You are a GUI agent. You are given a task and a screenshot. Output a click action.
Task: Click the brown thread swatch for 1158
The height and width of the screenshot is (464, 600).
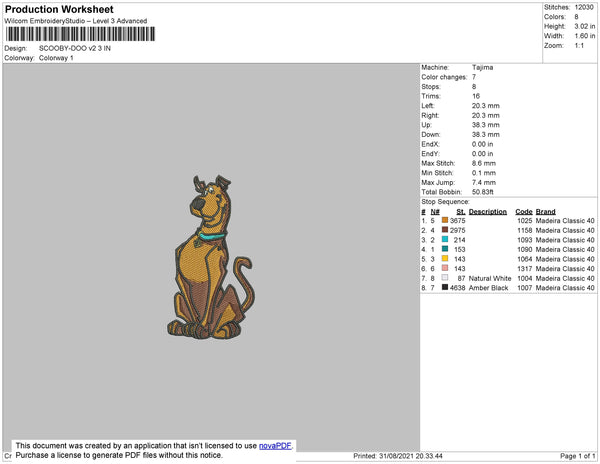(445, 230)
